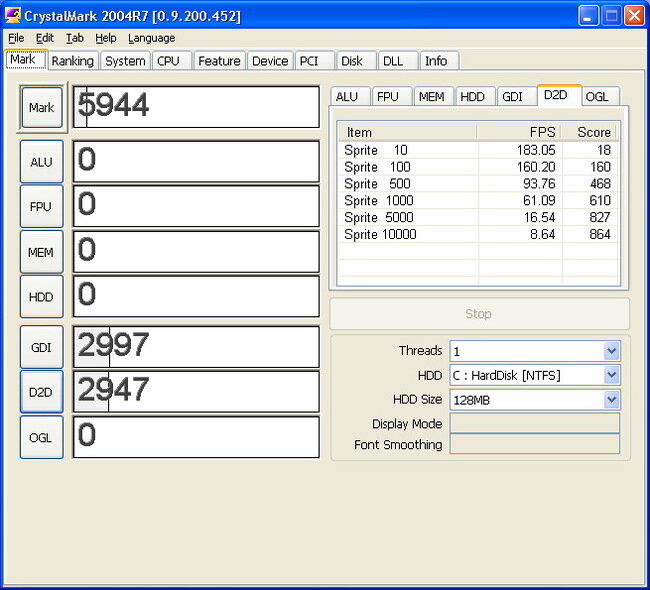
Task: Minimize the CrystalMark window
Action: [588, 16]
